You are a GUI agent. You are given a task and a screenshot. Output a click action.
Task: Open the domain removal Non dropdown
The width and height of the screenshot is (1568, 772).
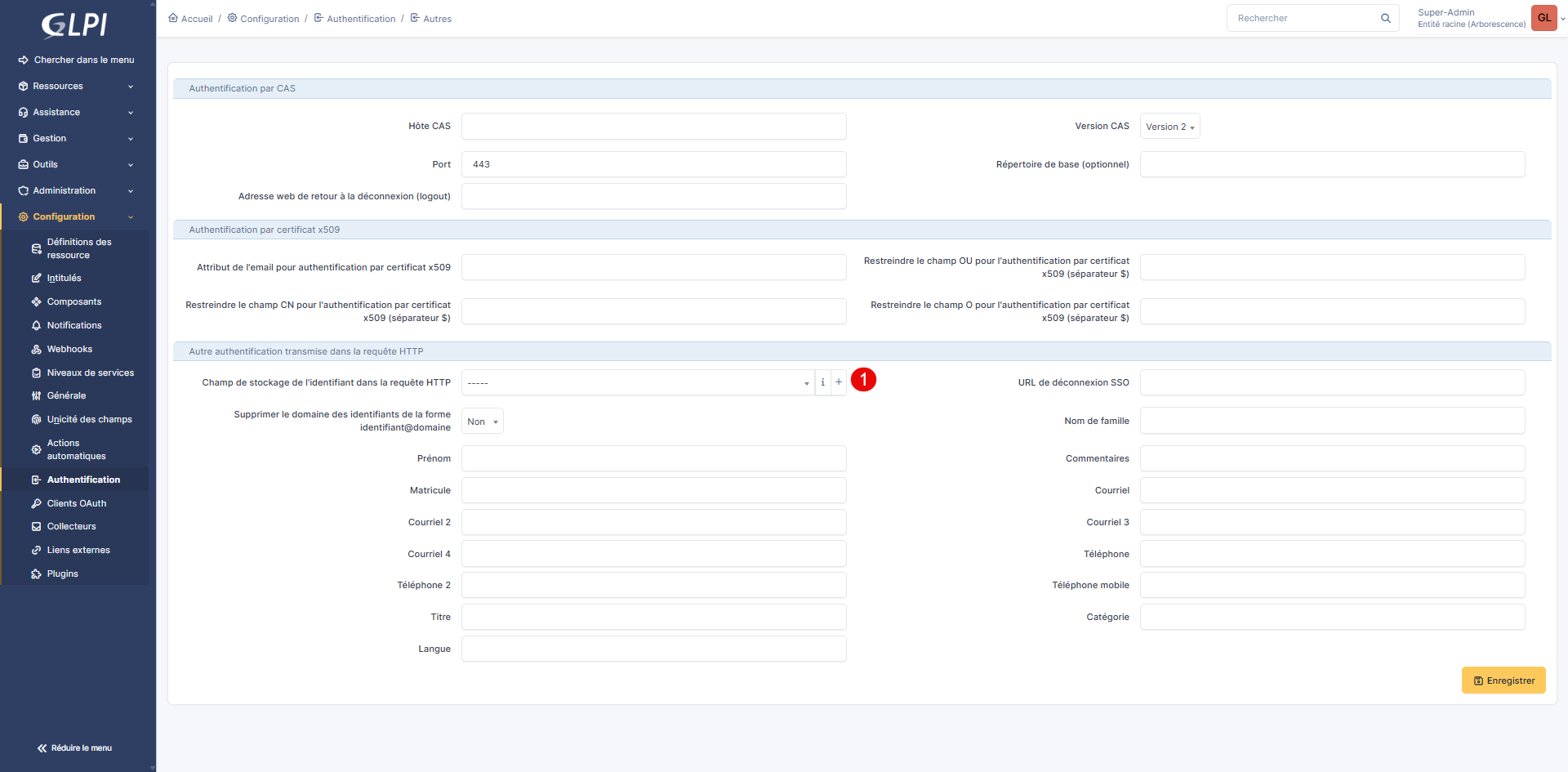[482, 422]
